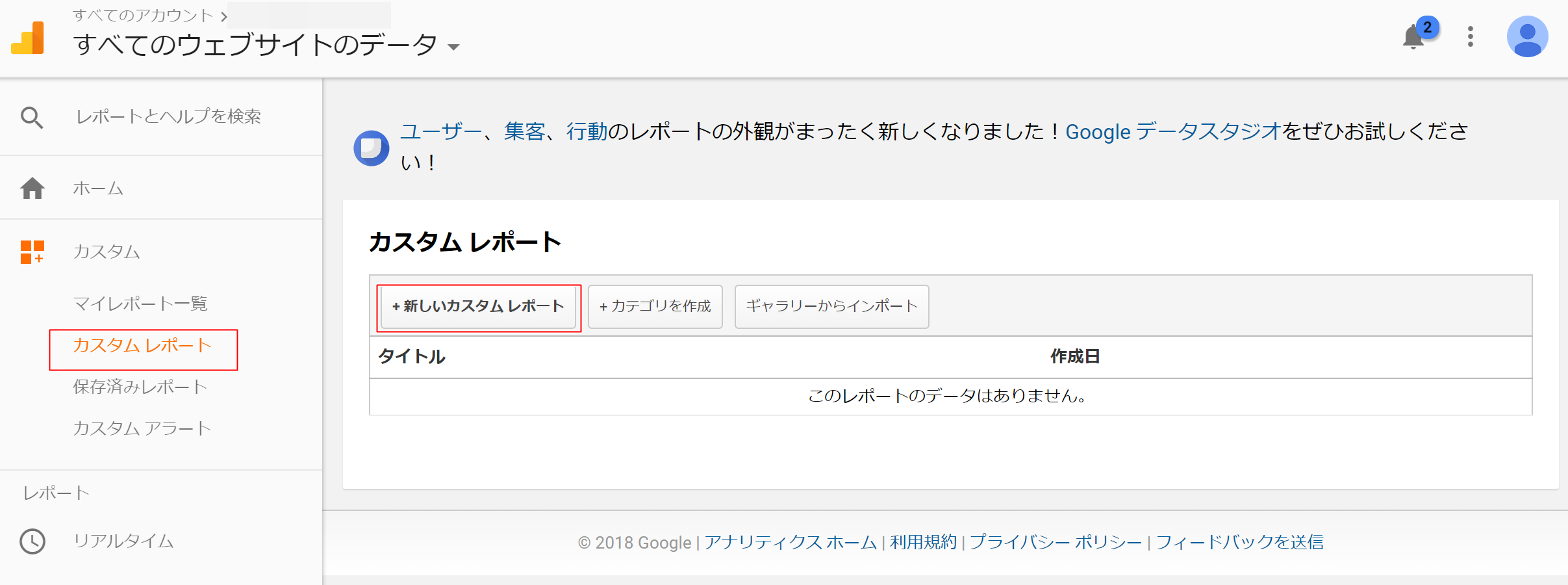Viewport: 1568px width, 585px height.
Task: Click the 作成日 column header
Action: [x=1075, y=356]
